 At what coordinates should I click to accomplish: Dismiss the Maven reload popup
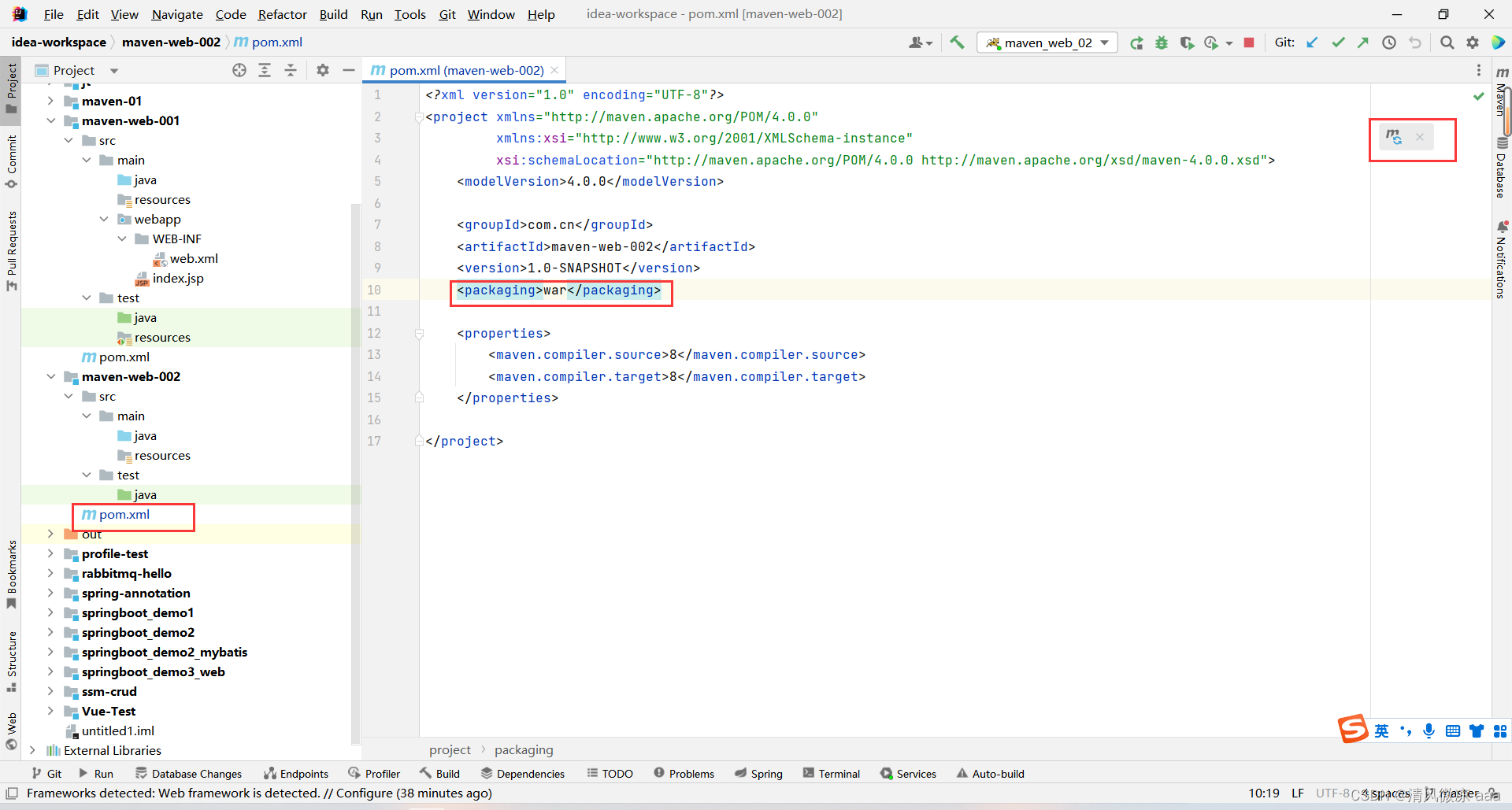click(1420, 137)
